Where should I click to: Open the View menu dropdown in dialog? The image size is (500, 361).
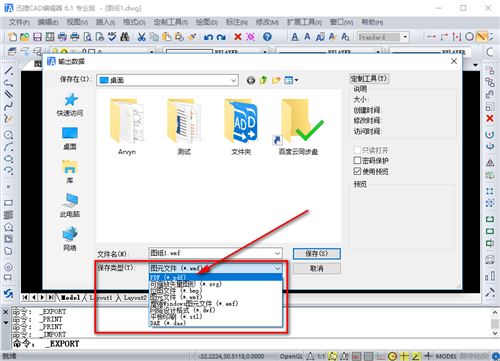point(291,80)
